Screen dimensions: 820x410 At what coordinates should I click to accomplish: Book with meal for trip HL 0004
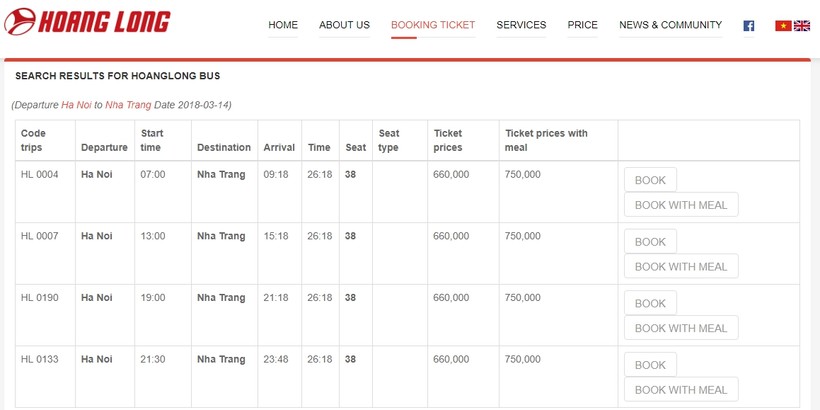(681, 205)
